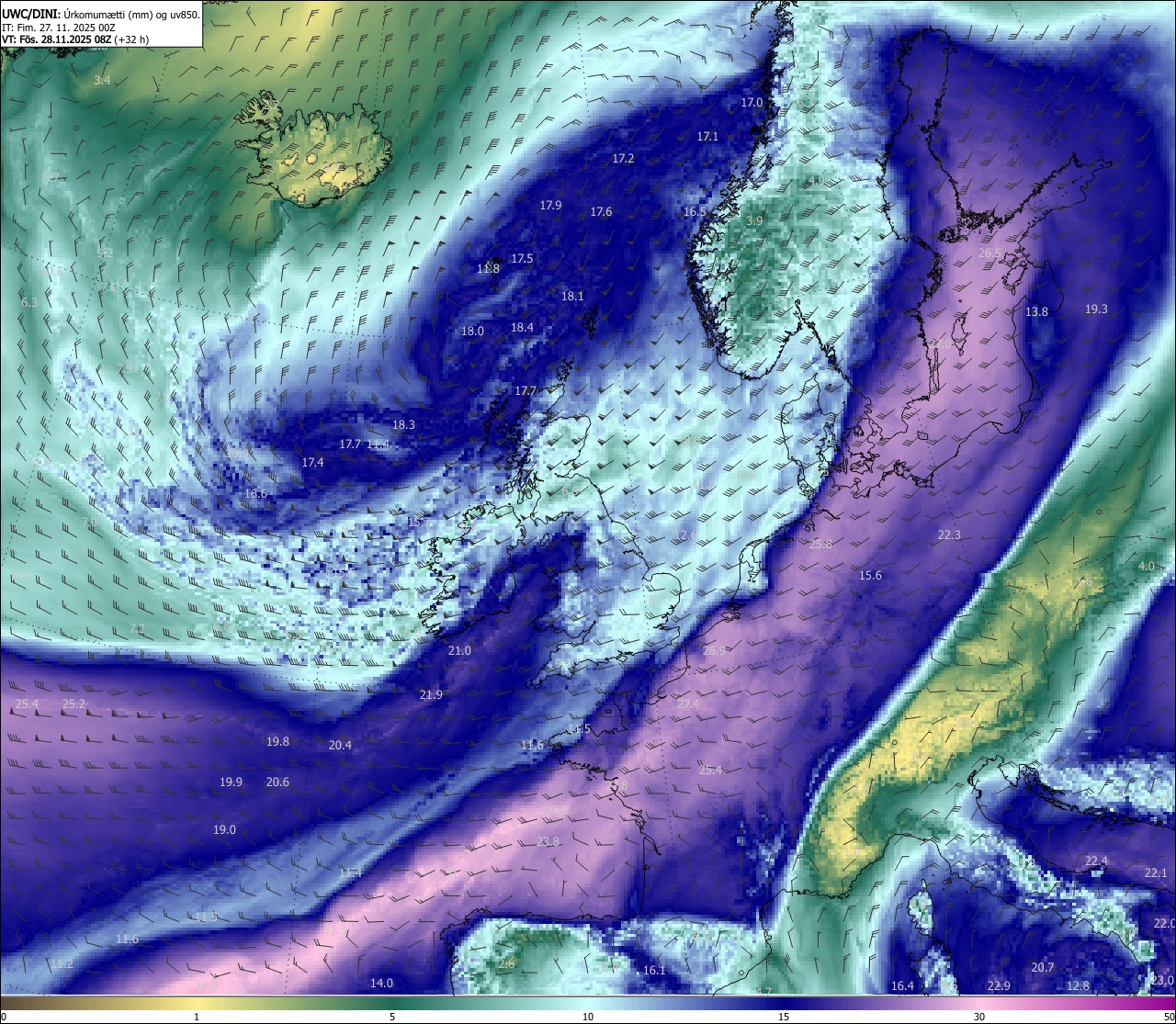This screenshot has width=1176, height=1024.
Task: Select the 12.8 map value
Action: click(x=1078, y=986)
